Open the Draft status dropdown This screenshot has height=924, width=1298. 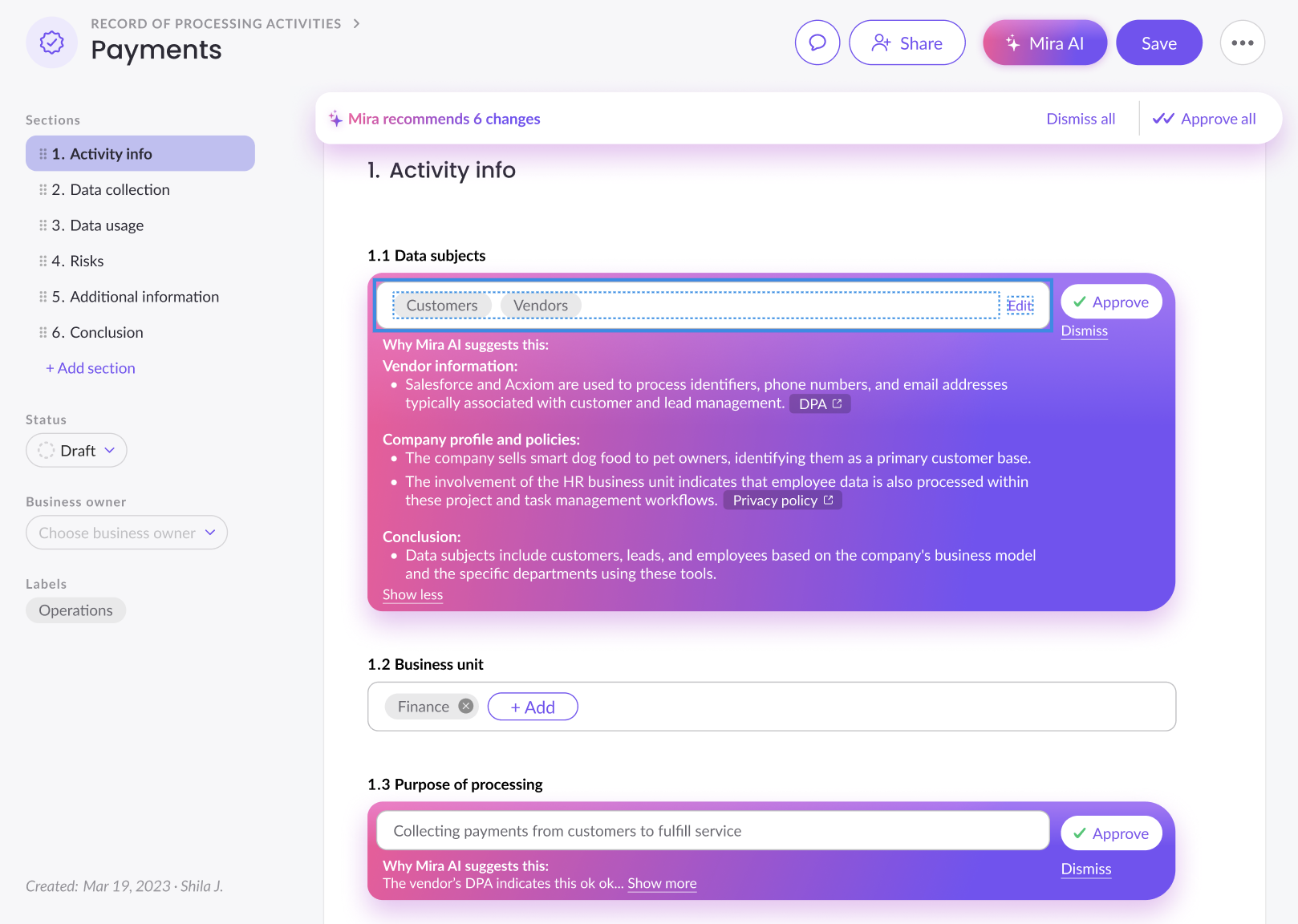[76, 450]
